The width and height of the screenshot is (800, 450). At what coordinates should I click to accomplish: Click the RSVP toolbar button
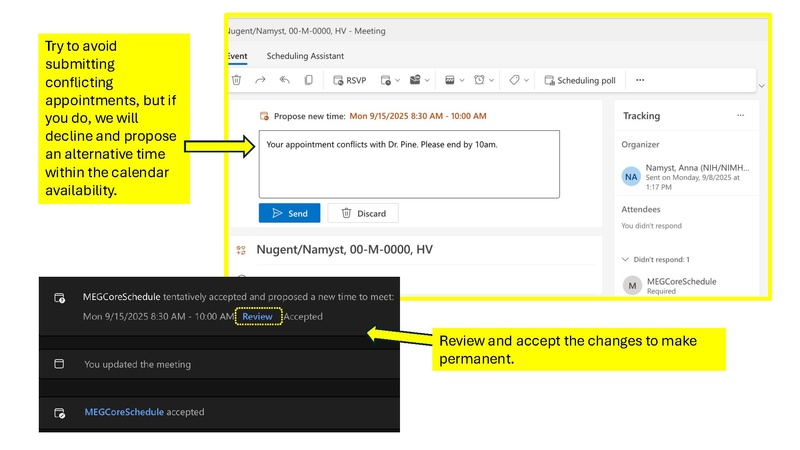[348, 80]
